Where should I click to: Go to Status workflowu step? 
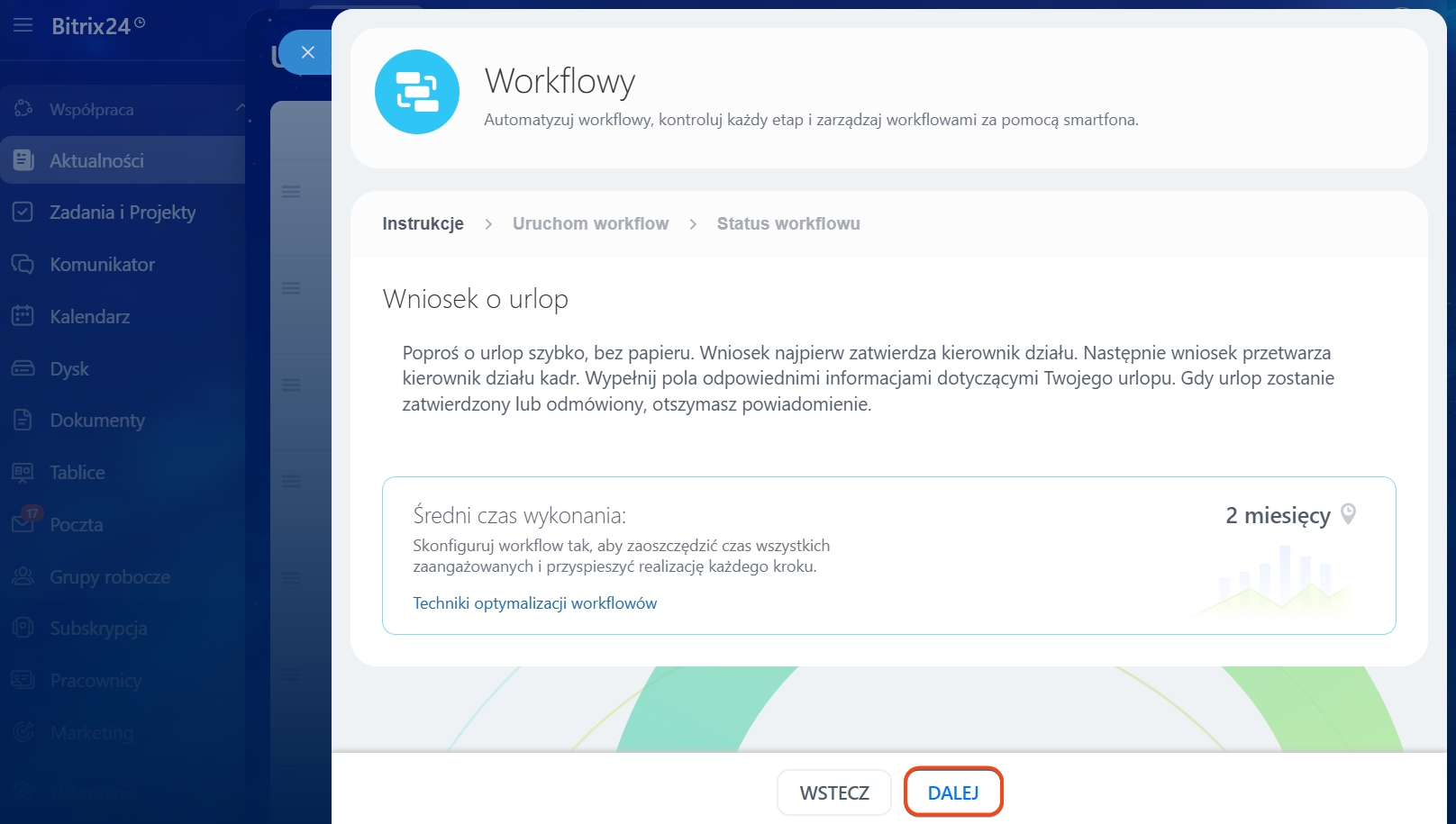pyautogui.click(x=787, y=223)
